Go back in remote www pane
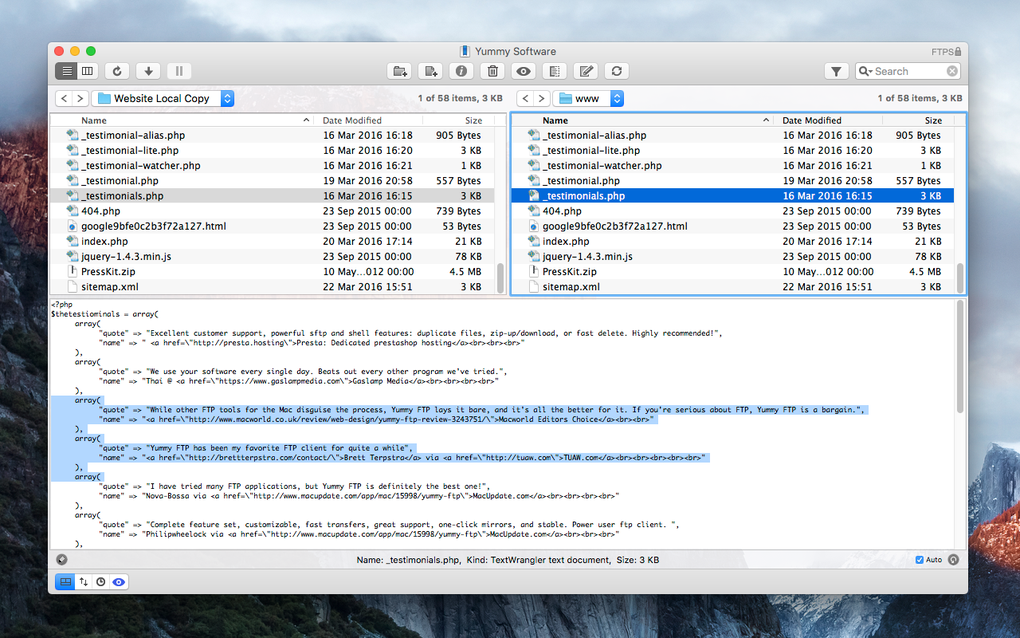The height and width of the screenshot is (638, 1020). click(525, 98)
